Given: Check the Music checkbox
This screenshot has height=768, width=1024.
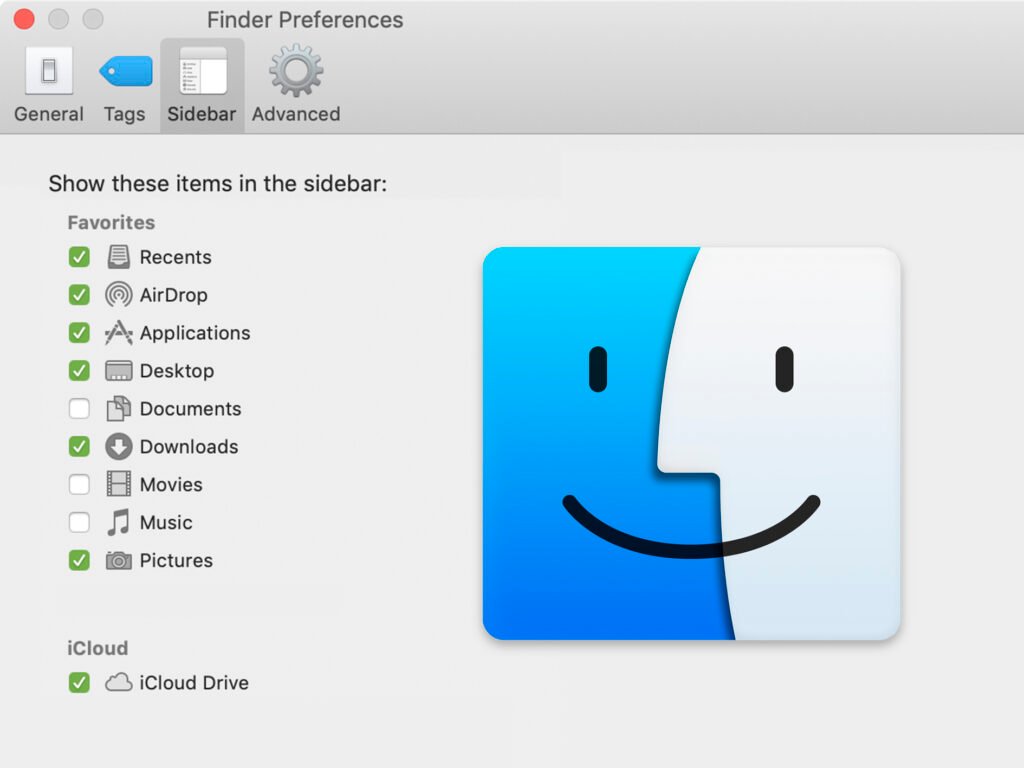Looking at the screenshot, I should tap(79, 522).
